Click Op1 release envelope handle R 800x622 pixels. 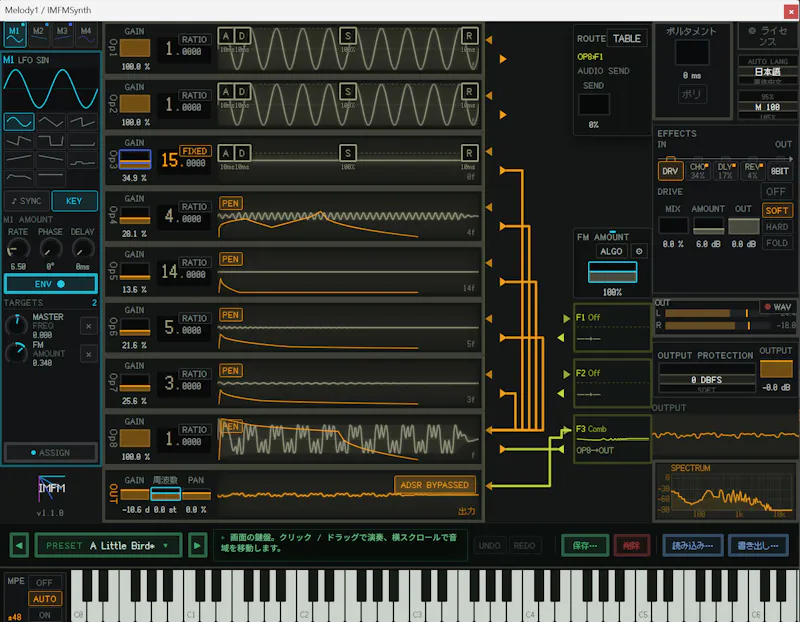pyautogui.click(x=469, y=36)
